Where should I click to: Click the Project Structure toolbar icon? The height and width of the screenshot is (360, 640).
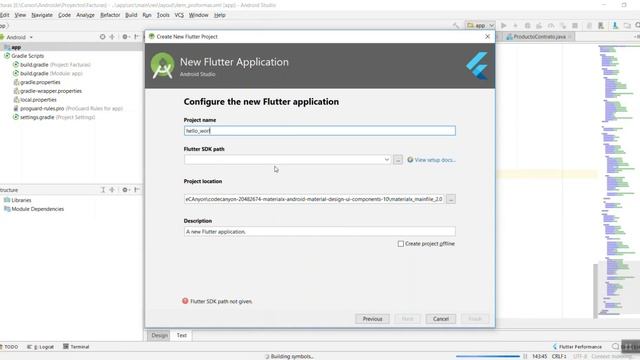pyautogui.click(x=627, y=26)
